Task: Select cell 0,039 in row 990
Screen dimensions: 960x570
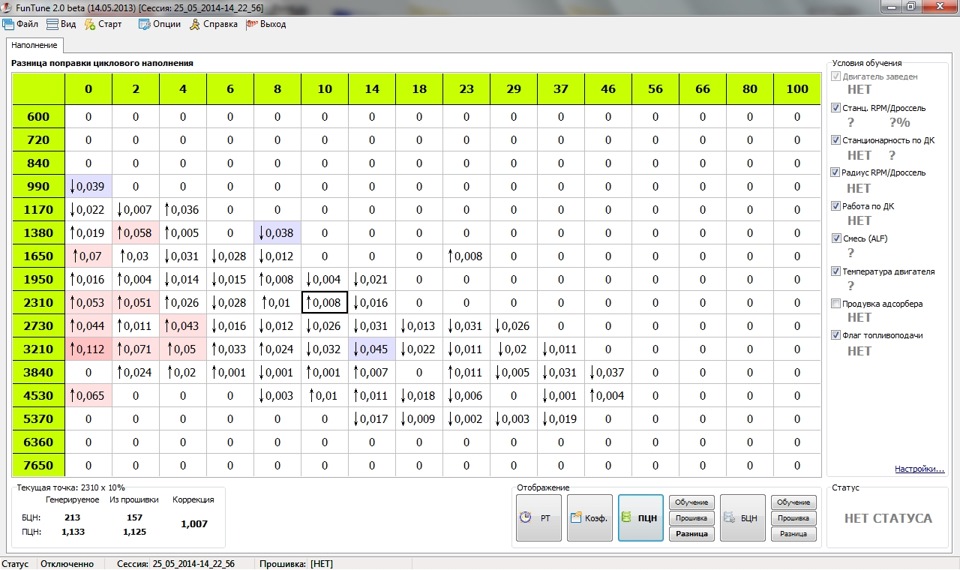Action: click(x=88, y=186)
